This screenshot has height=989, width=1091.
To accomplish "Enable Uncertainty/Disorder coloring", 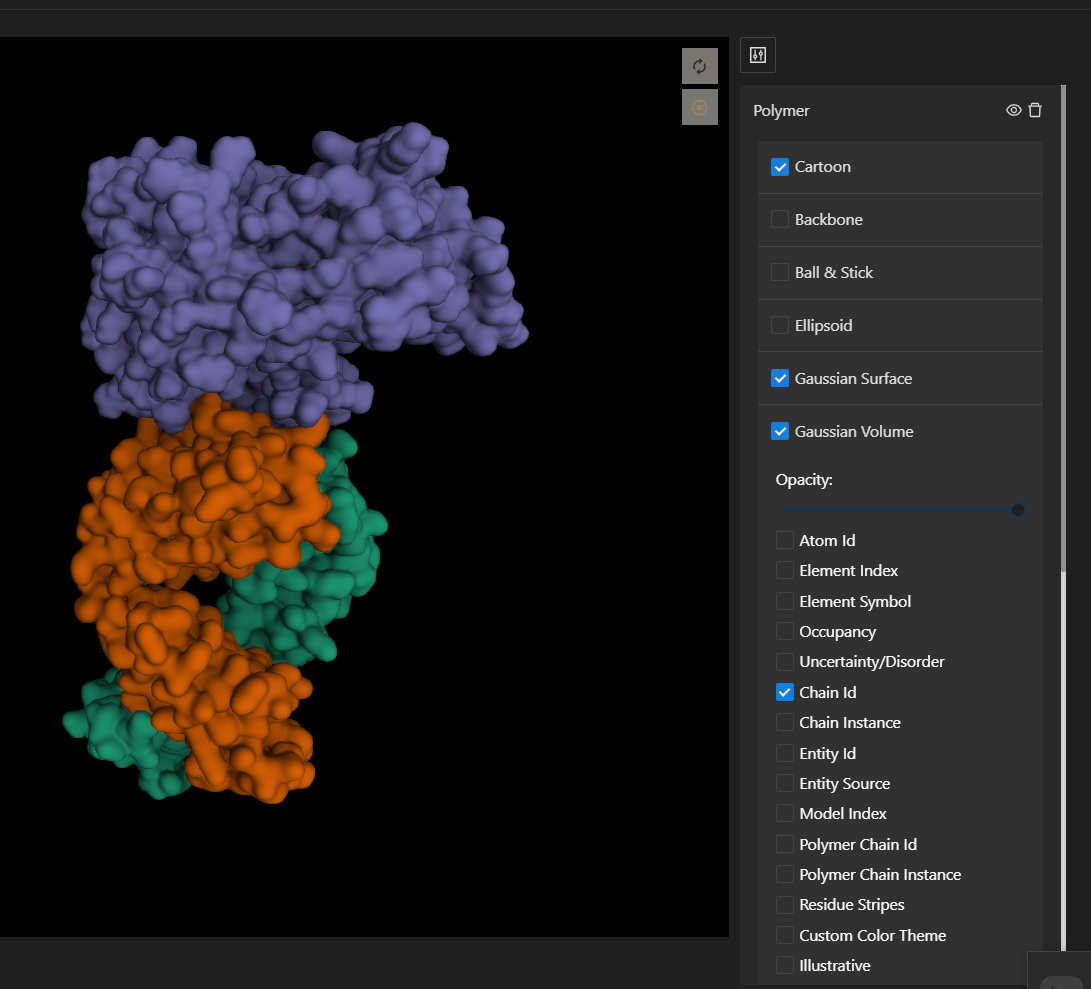I will [x=785, y=662].
